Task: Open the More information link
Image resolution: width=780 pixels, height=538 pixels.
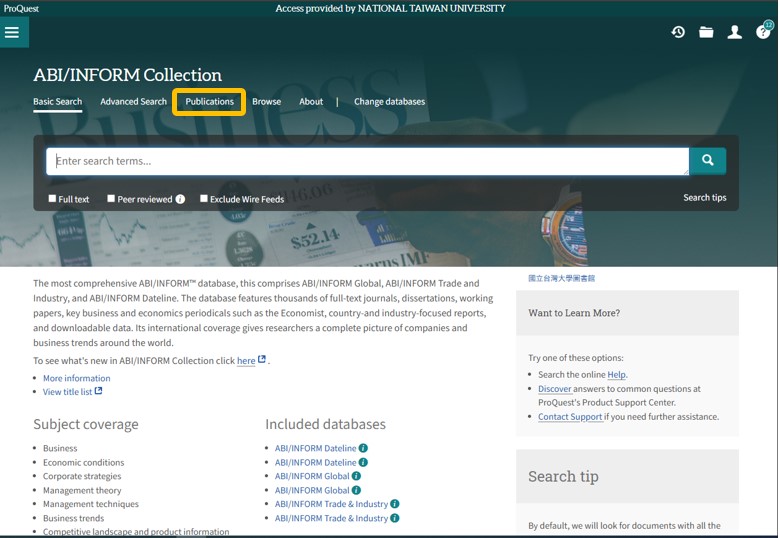Action: point(76,378)
